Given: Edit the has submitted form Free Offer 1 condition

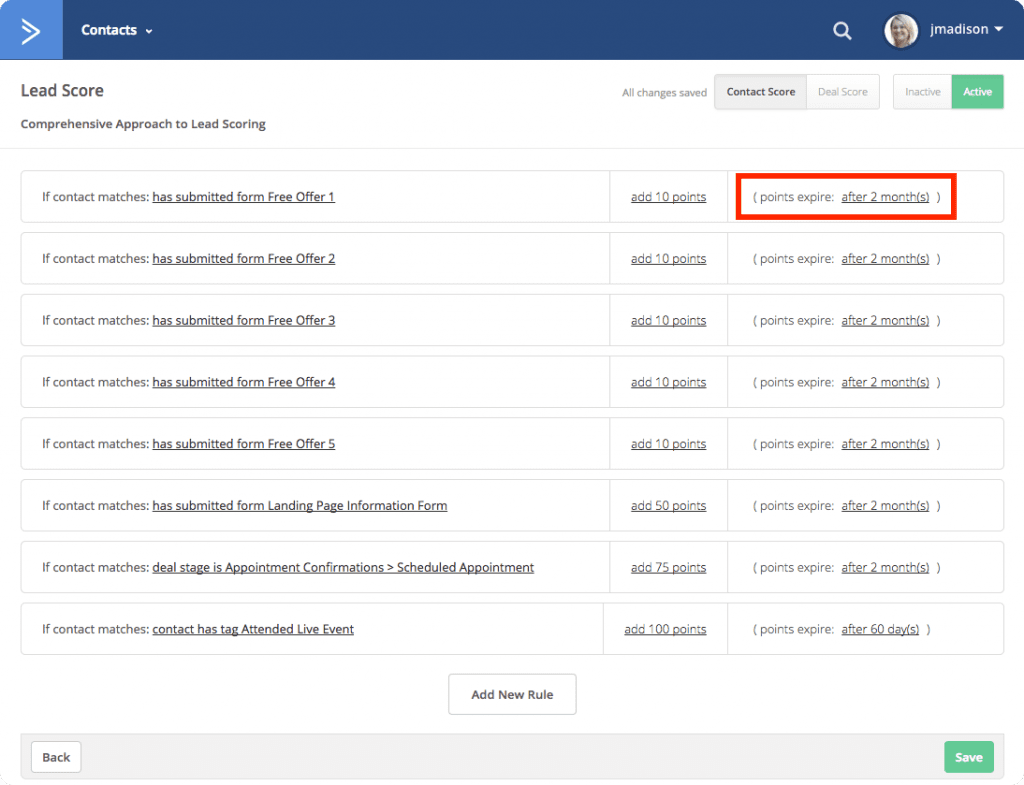Looking at the screenshot, I should pyautogui.click(x=243, y=196).
